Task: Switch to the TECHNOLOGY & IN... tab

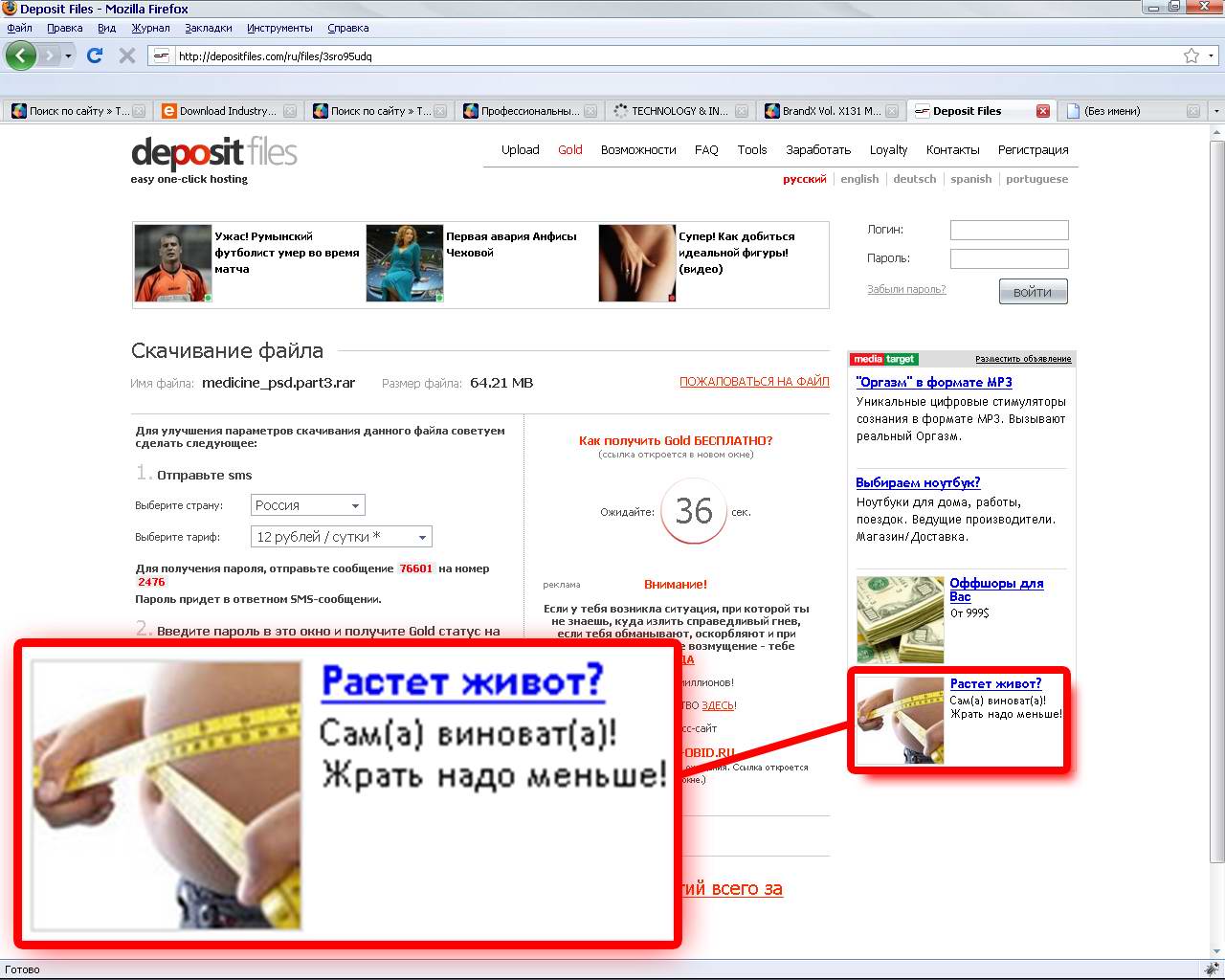Action: [x=679, y=111]
